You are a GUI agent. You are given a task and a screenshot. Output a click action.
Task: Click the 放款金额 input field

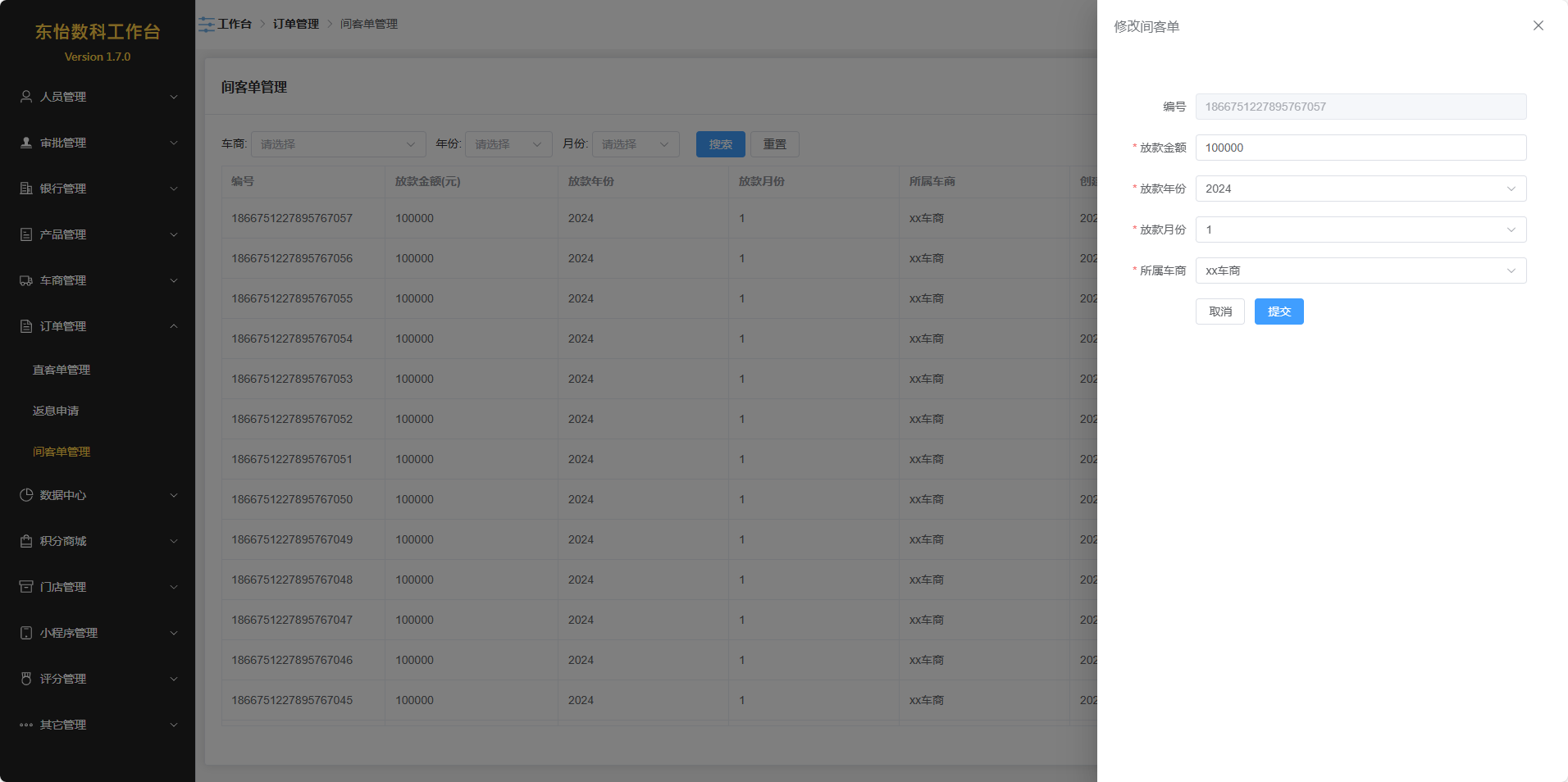click(1360, 148)
